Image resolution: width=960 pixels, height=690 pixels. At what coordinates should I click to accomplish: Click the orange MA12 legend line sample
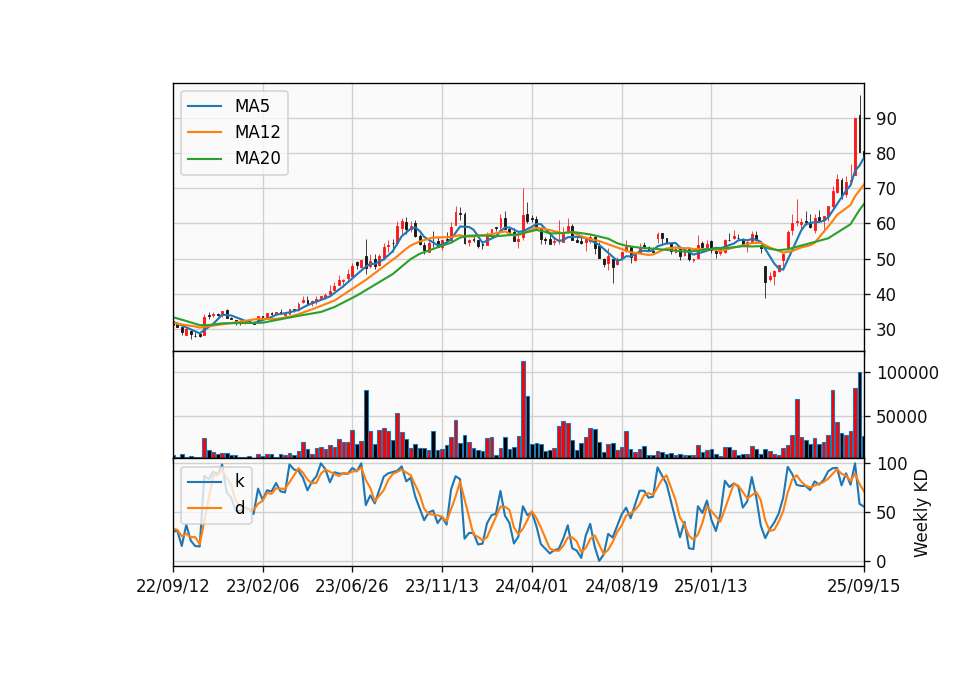(x=204, y=132)
